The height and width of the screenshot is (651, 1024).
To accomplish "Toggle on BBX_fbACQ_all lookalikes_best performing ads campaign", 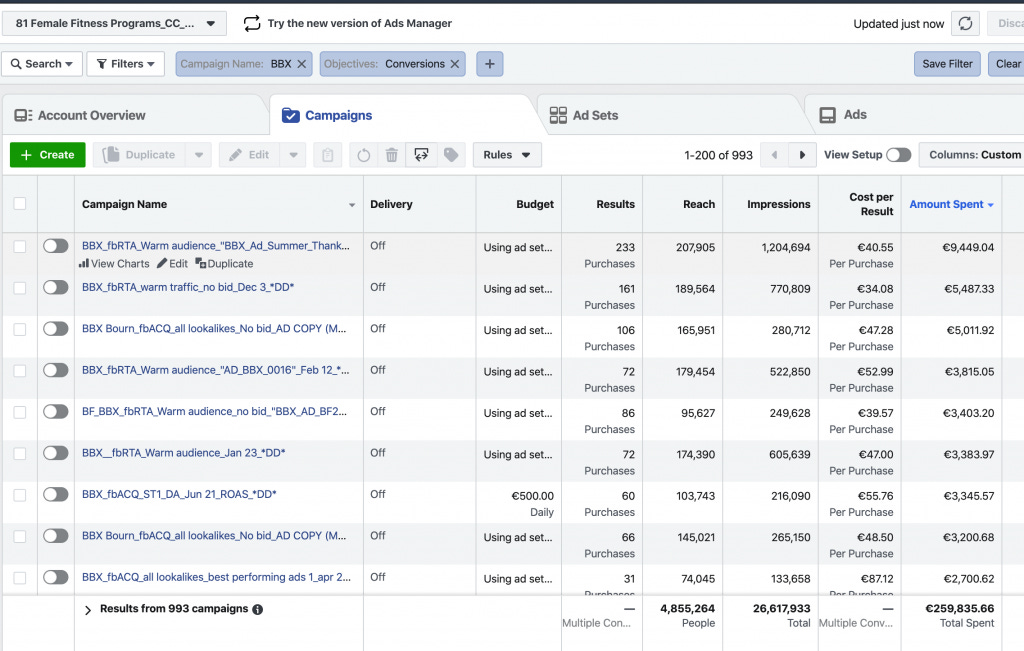I will pyautogui.click(x=56, y=577).
